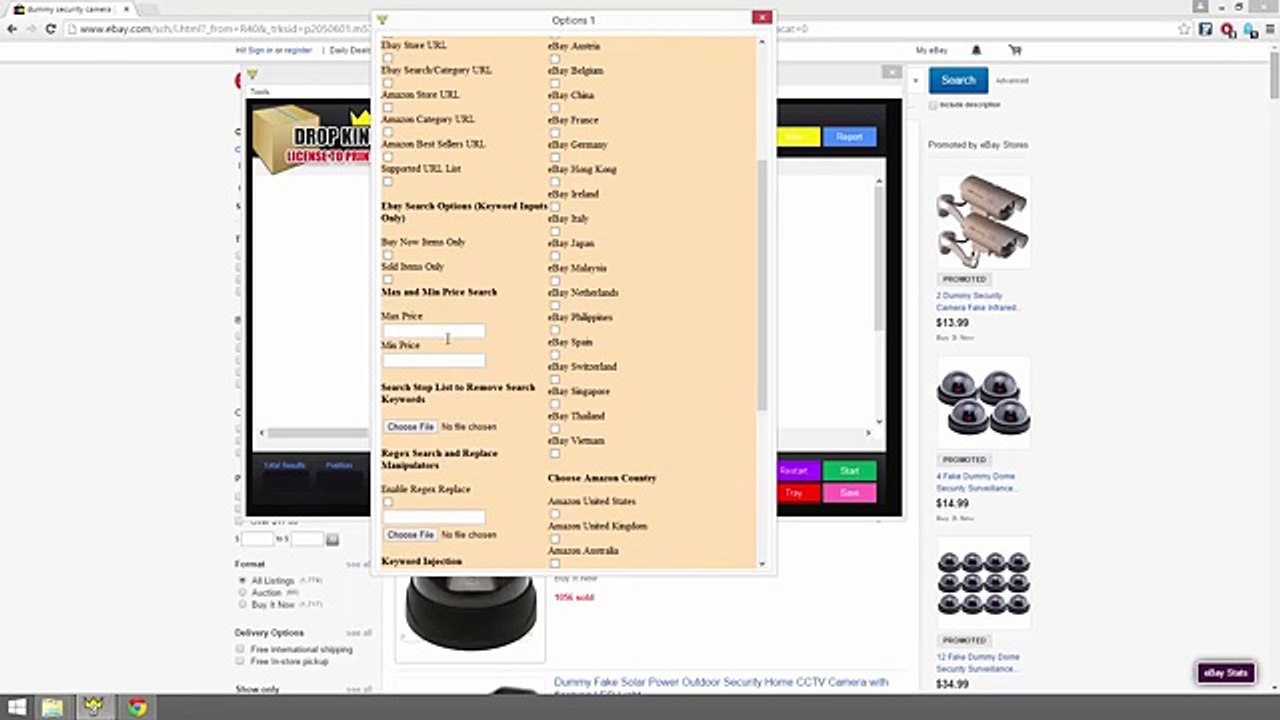Select the Buy It Now radio button

pos(242,604)
